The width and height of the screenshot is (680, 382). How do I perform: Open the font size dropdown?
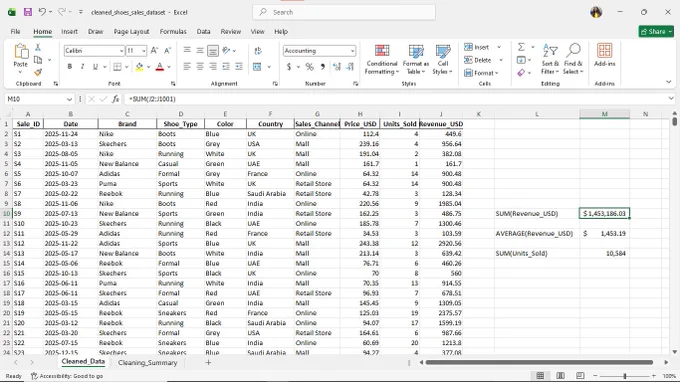pyautogui.click(x=144, y=51)
